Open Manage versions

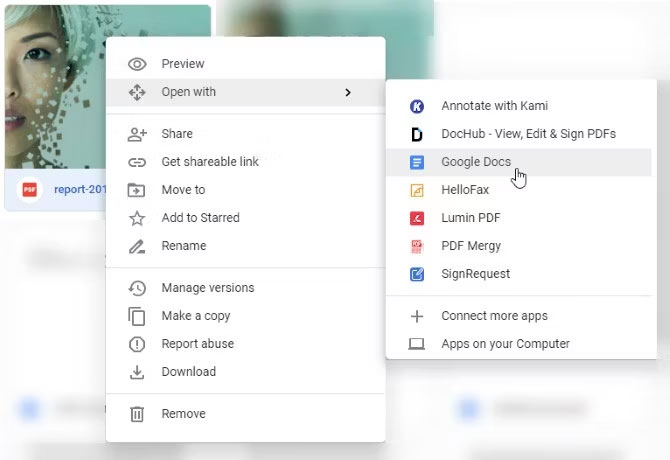246,288
